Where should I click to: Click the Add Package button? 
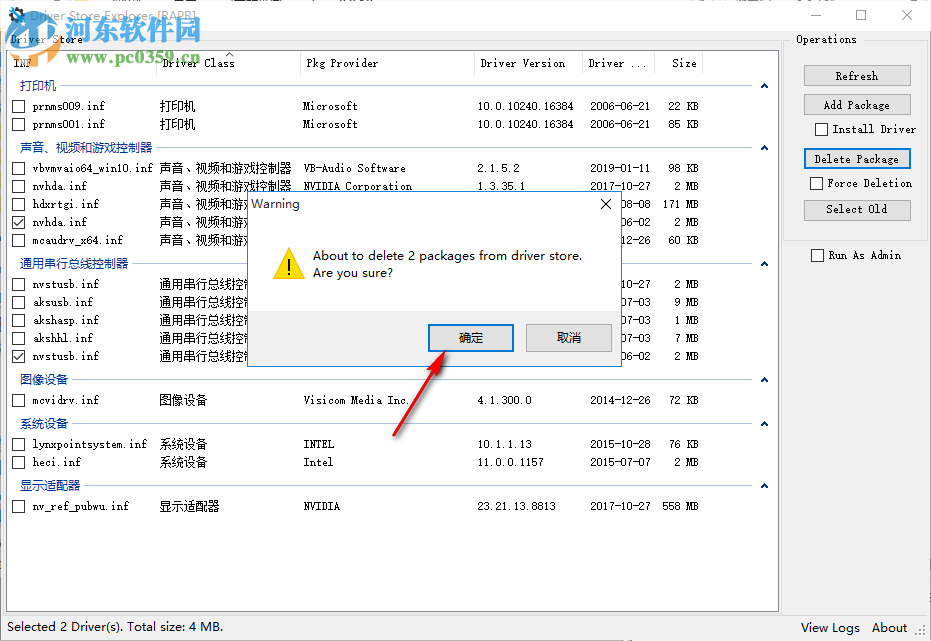click(856, 104)
